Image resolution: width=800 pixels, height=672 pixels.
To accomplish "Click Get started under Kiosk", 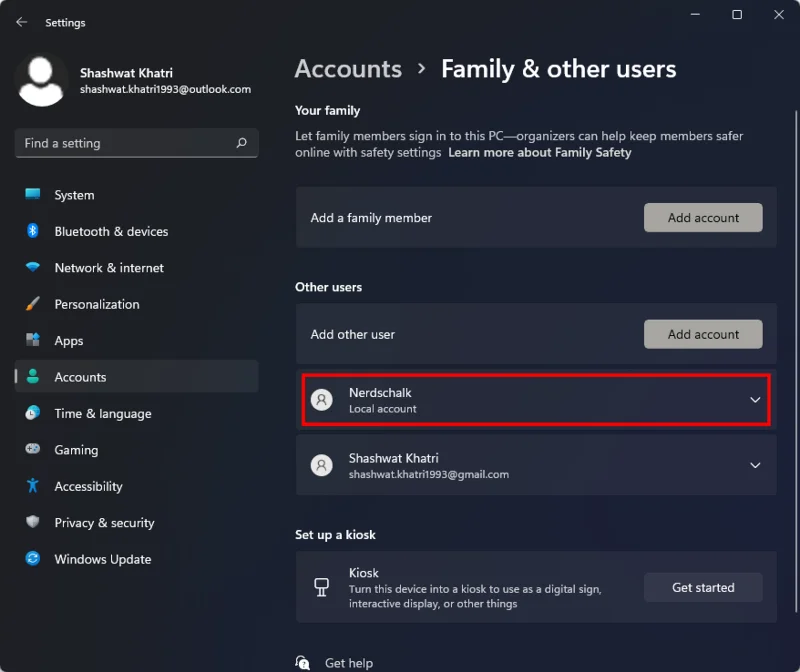I will click(x=703, y=587).
